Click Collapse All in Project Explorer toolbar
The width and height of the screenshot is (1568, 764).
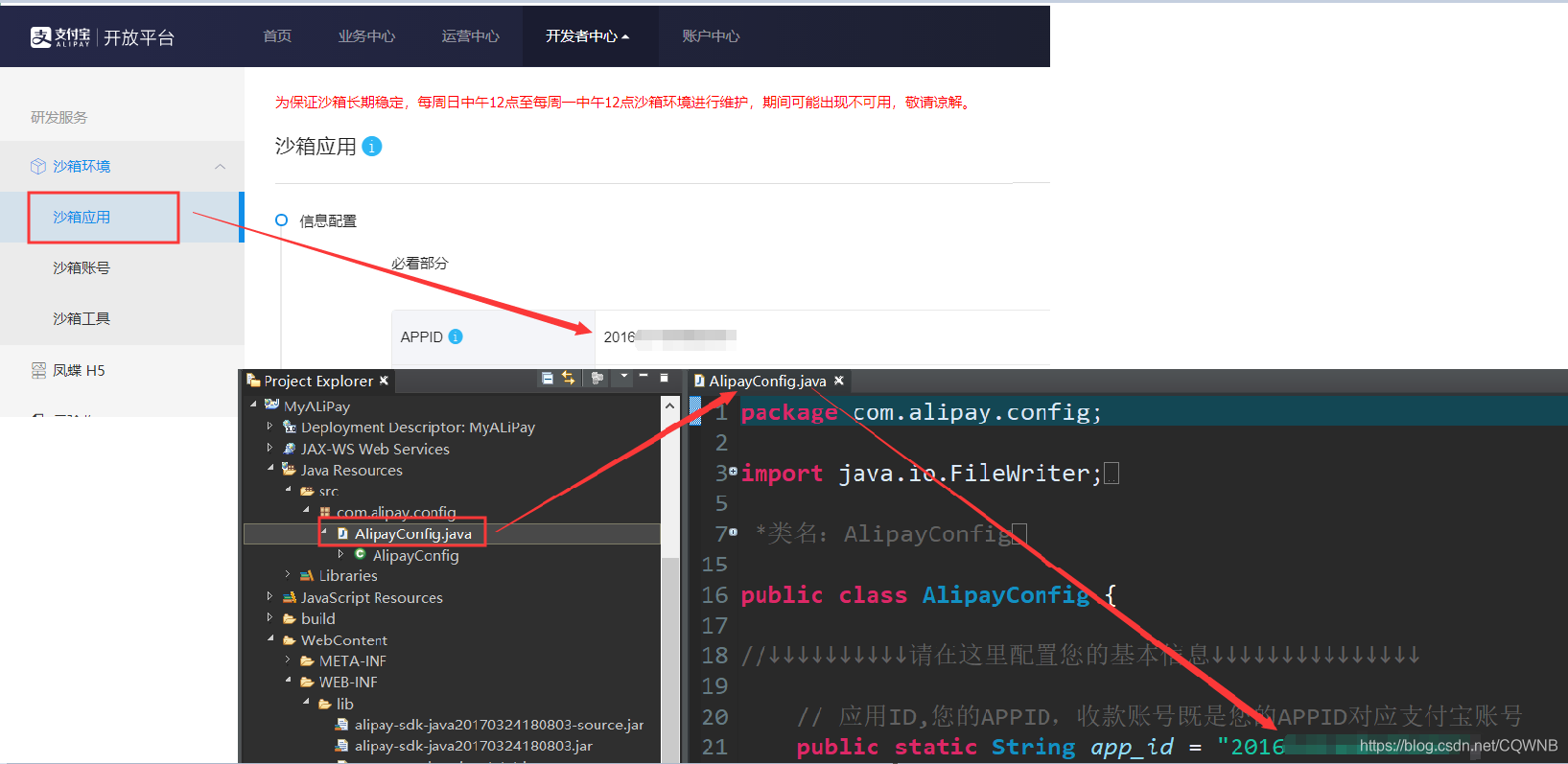coord(548,379)
